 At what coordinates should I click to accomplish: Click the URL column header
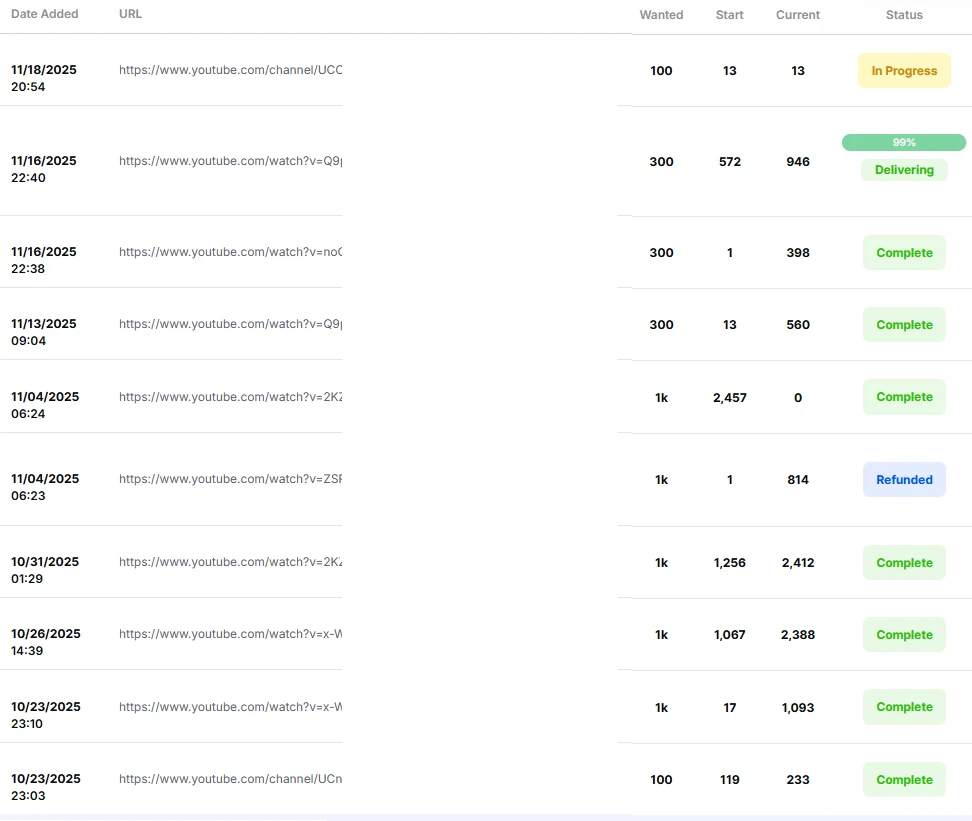coord(130,15)
